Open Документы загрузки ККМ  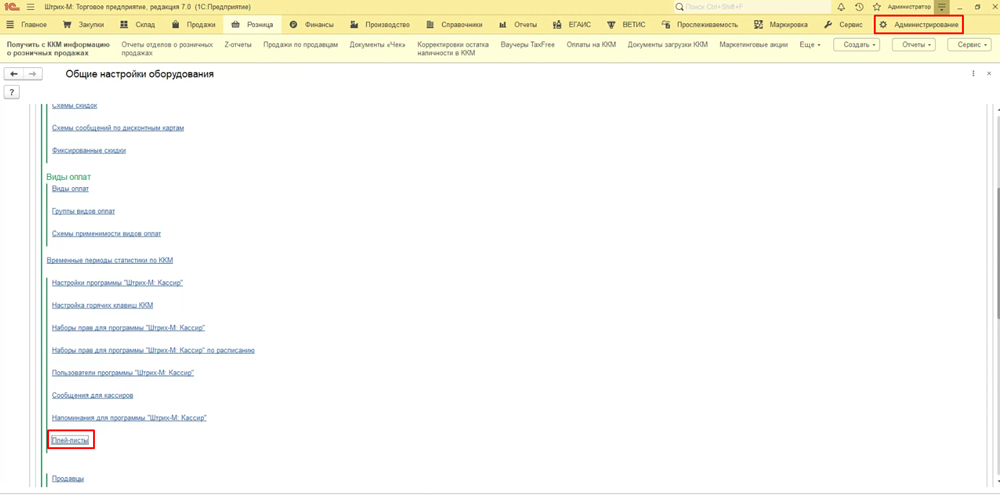668,45
